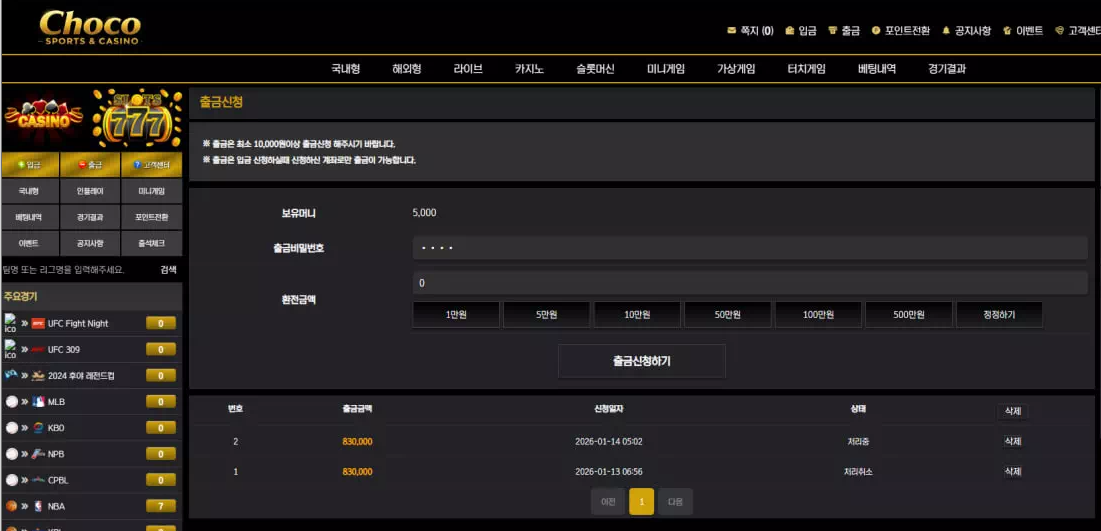
Task: Open the 슬롯머신 menu tab
Action: coord(595,69)
